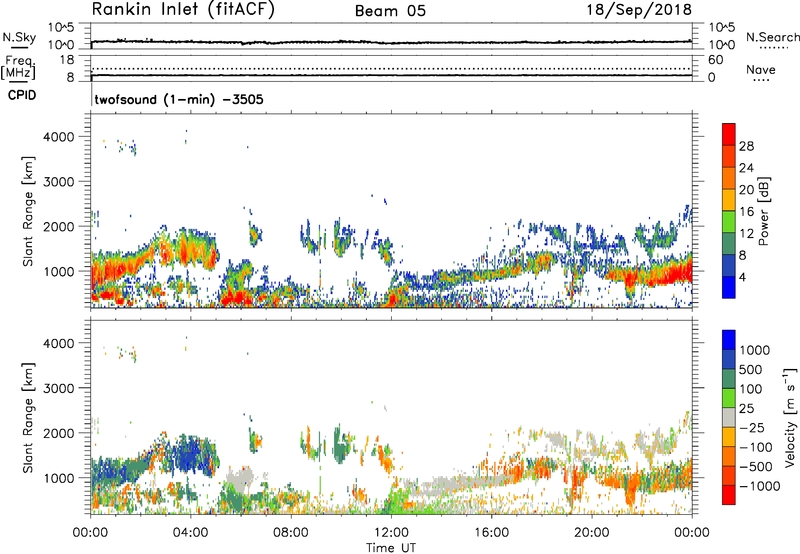
Task: Select 'twofsound (1-min) -3505' text
Action: point(179,99)
